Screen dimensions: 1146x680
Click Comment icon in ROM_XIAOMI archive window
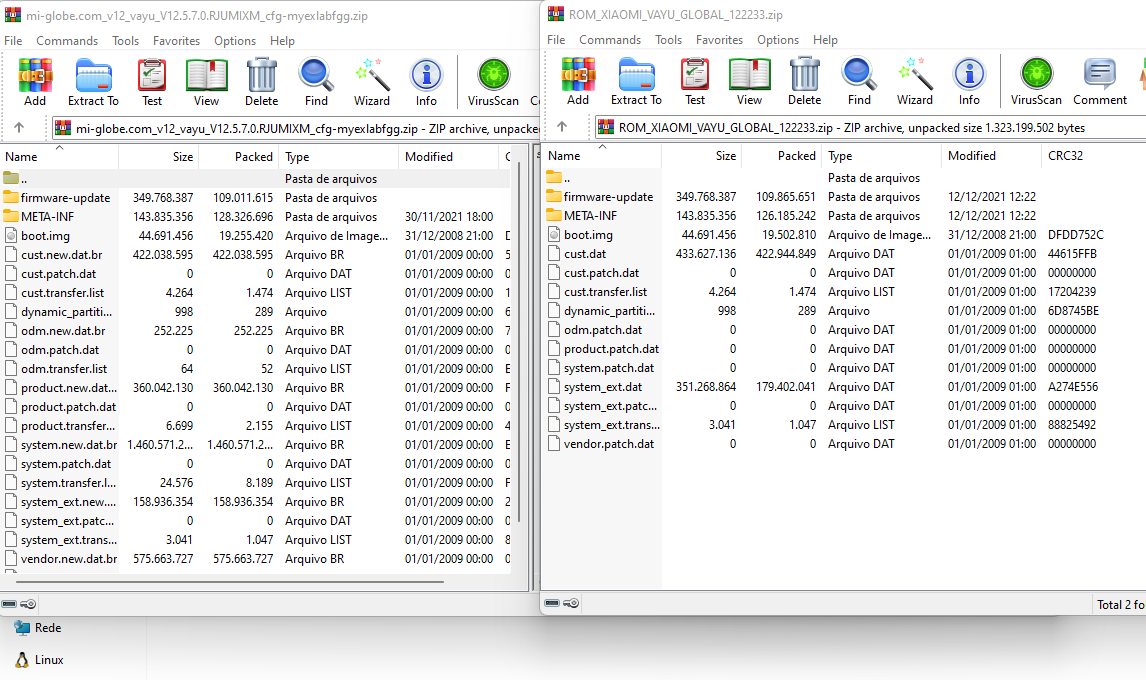(1100, 81)
